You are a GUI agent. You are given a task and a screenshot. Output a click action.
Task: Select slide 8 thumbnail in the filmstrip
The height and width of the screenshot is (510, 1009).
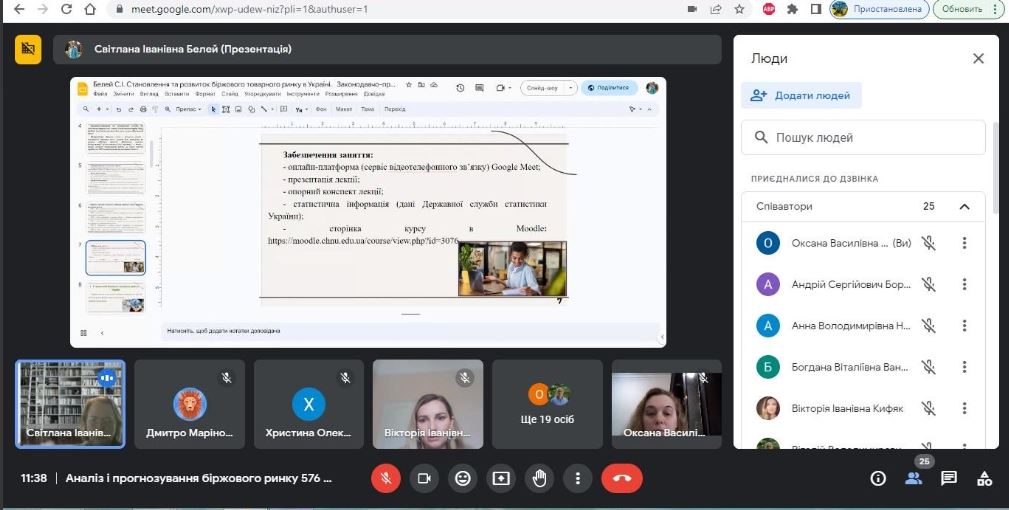(116, 298)
